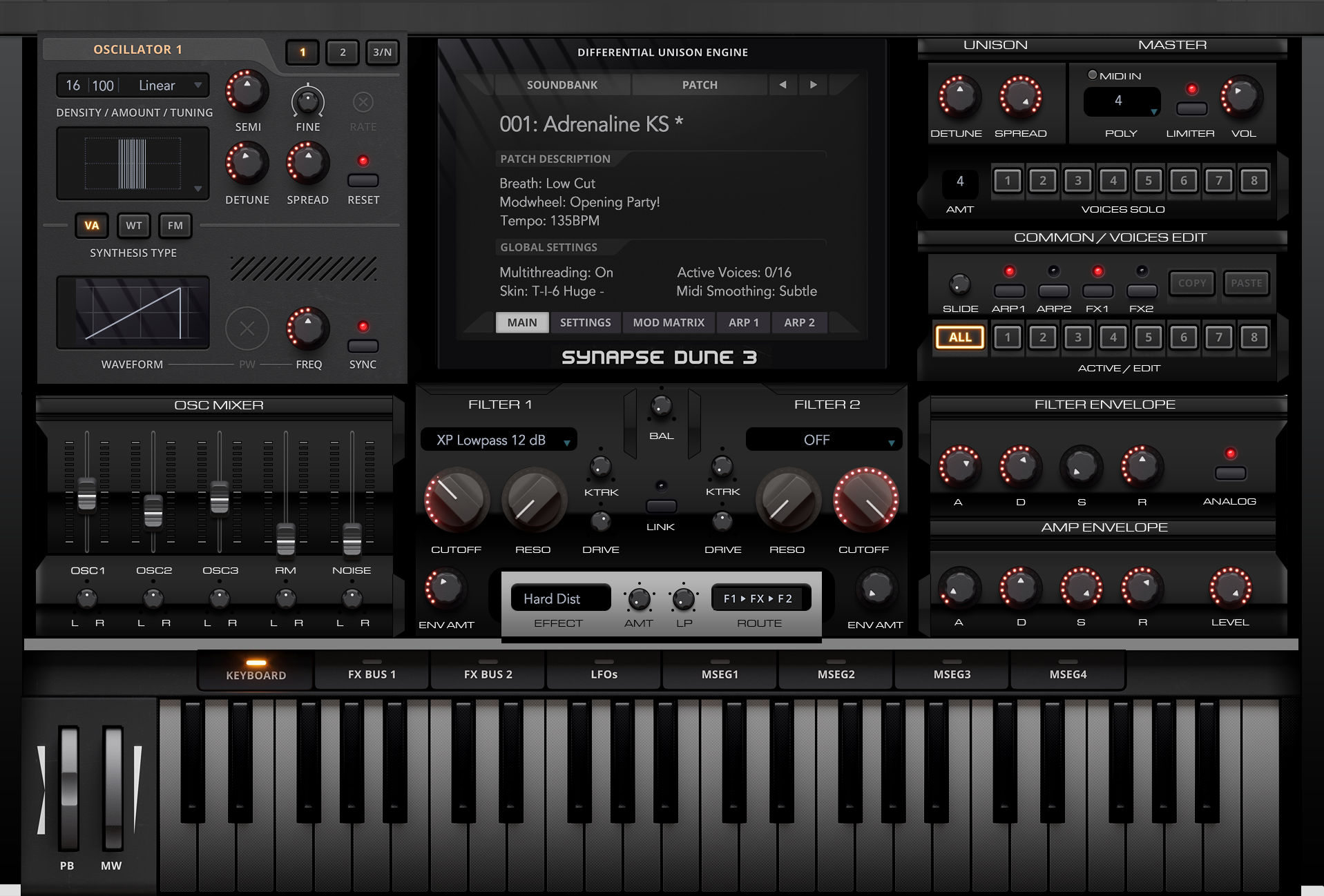
Task: Toggle the oscillator SYNC switch
Action: point(363,346)
